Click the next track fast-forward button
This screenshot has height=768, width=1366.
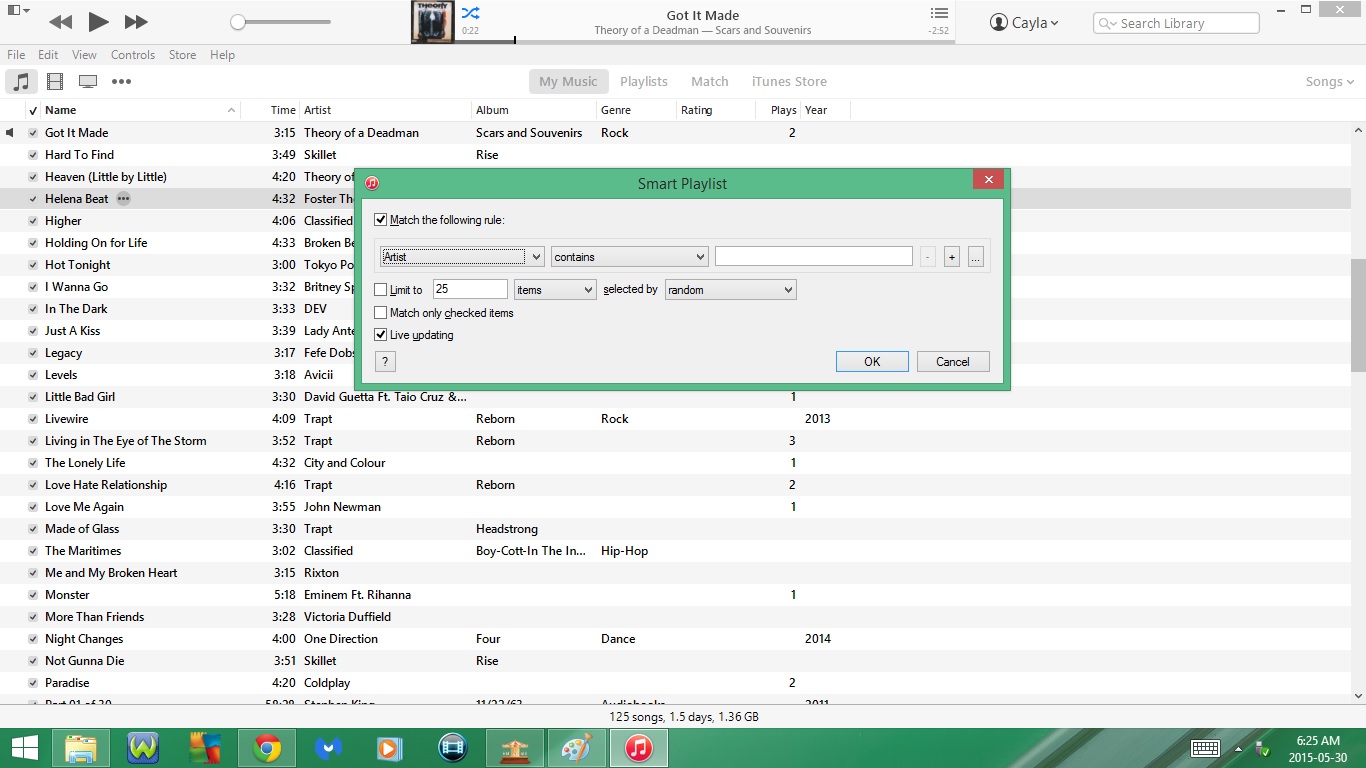tap(136, 22)
